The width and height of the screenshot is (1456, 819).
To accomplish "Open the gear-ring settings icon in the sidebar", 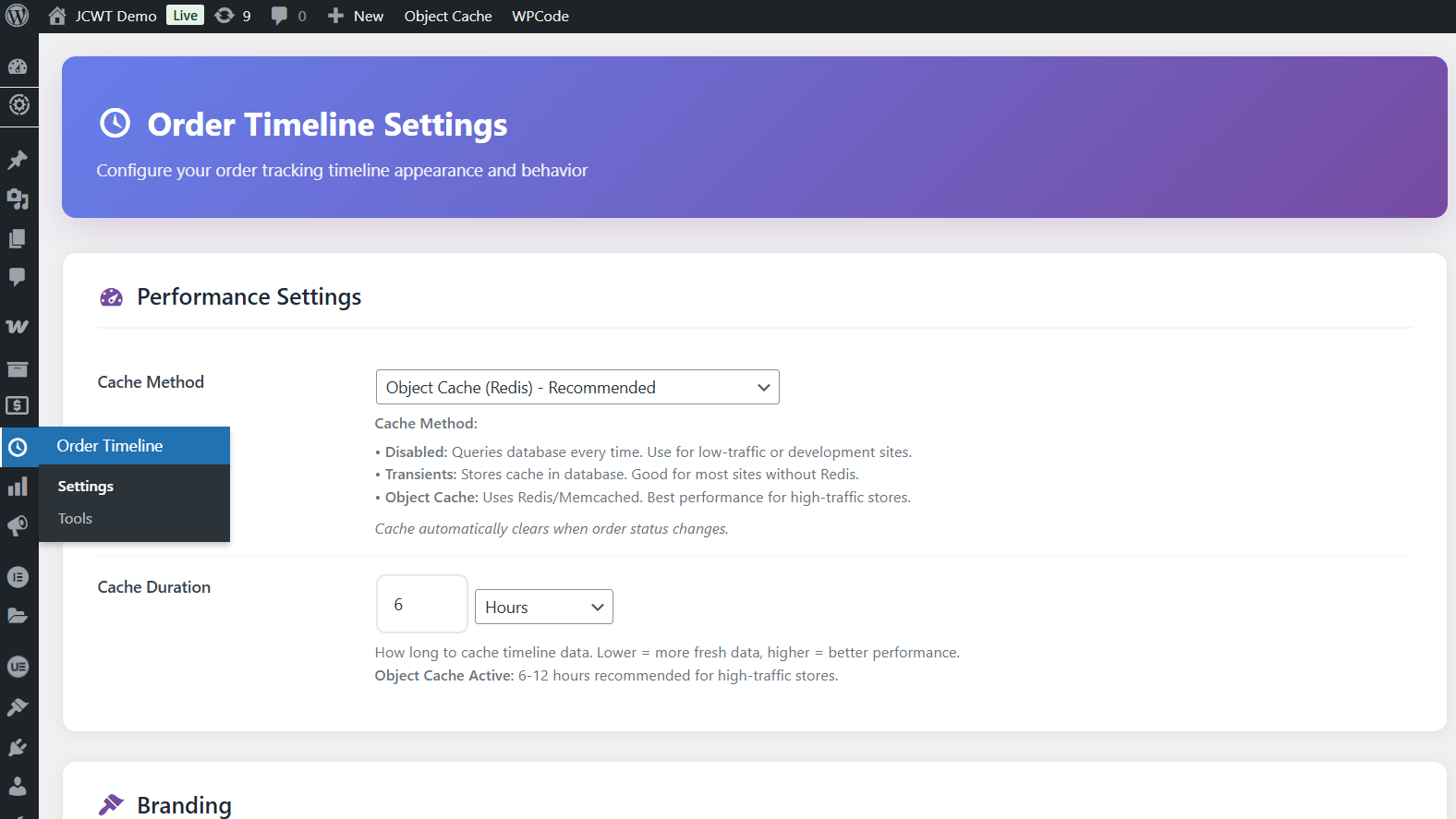I will (18, 104).
